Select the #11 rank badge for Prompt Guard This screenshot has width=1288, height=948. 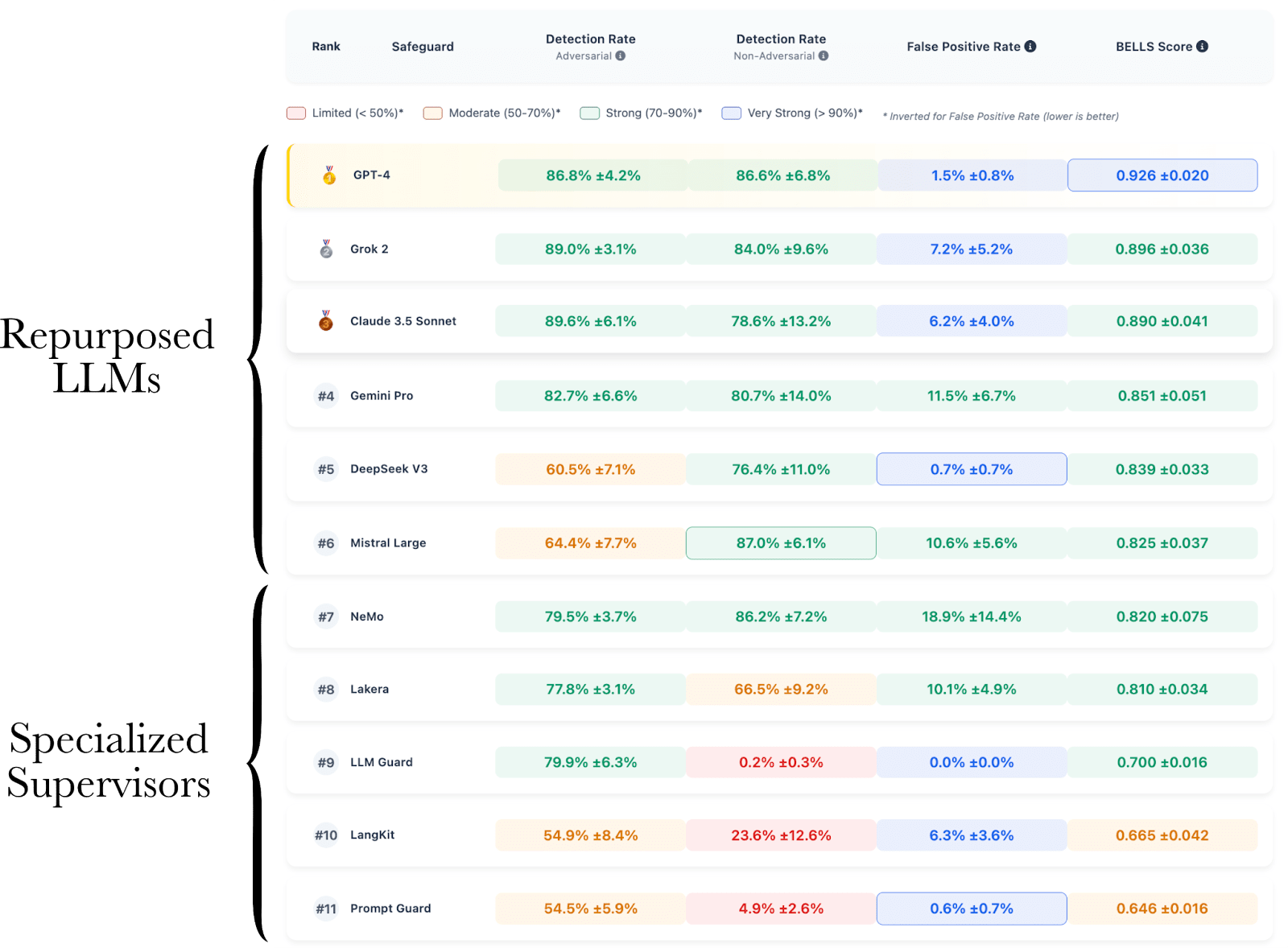326,909
